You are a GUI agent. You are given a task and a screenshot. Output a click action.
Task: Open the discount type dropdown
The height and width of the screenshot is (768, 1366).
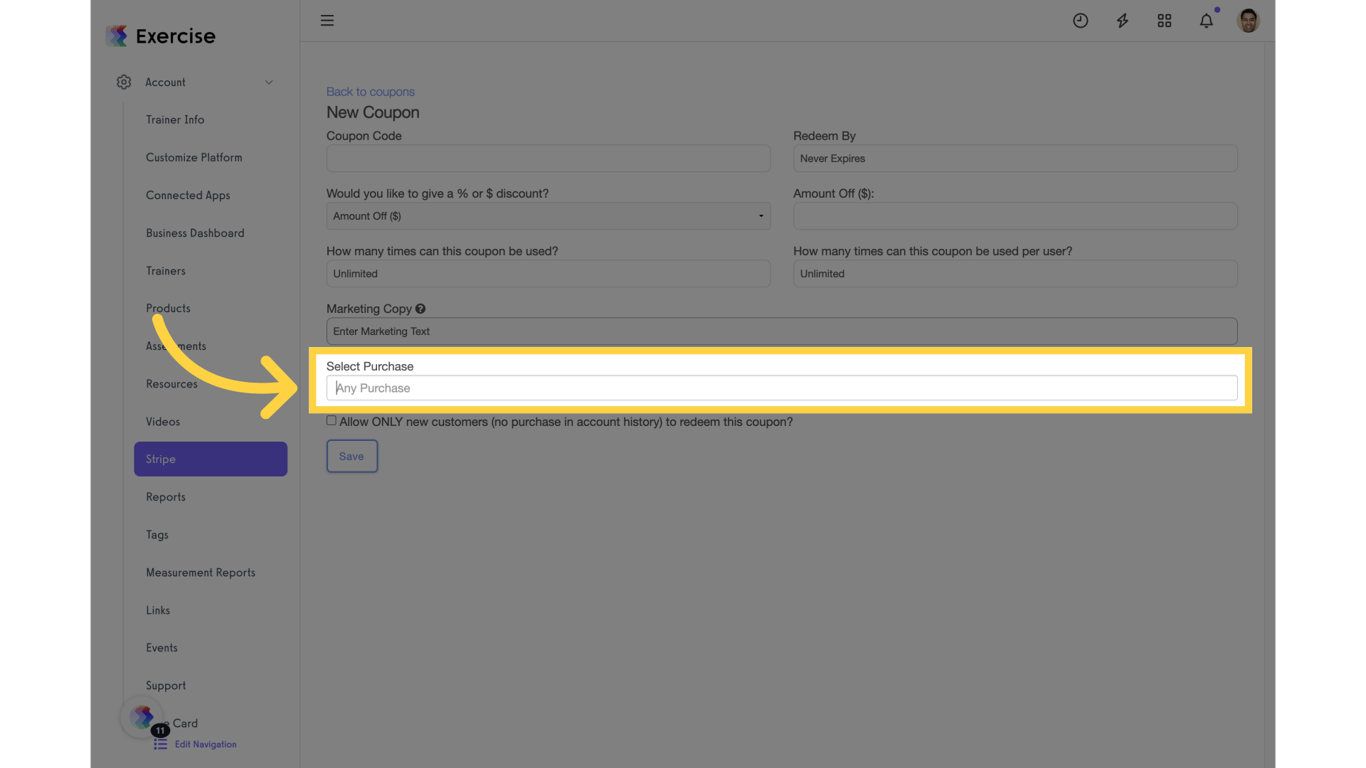click(548, 216)
